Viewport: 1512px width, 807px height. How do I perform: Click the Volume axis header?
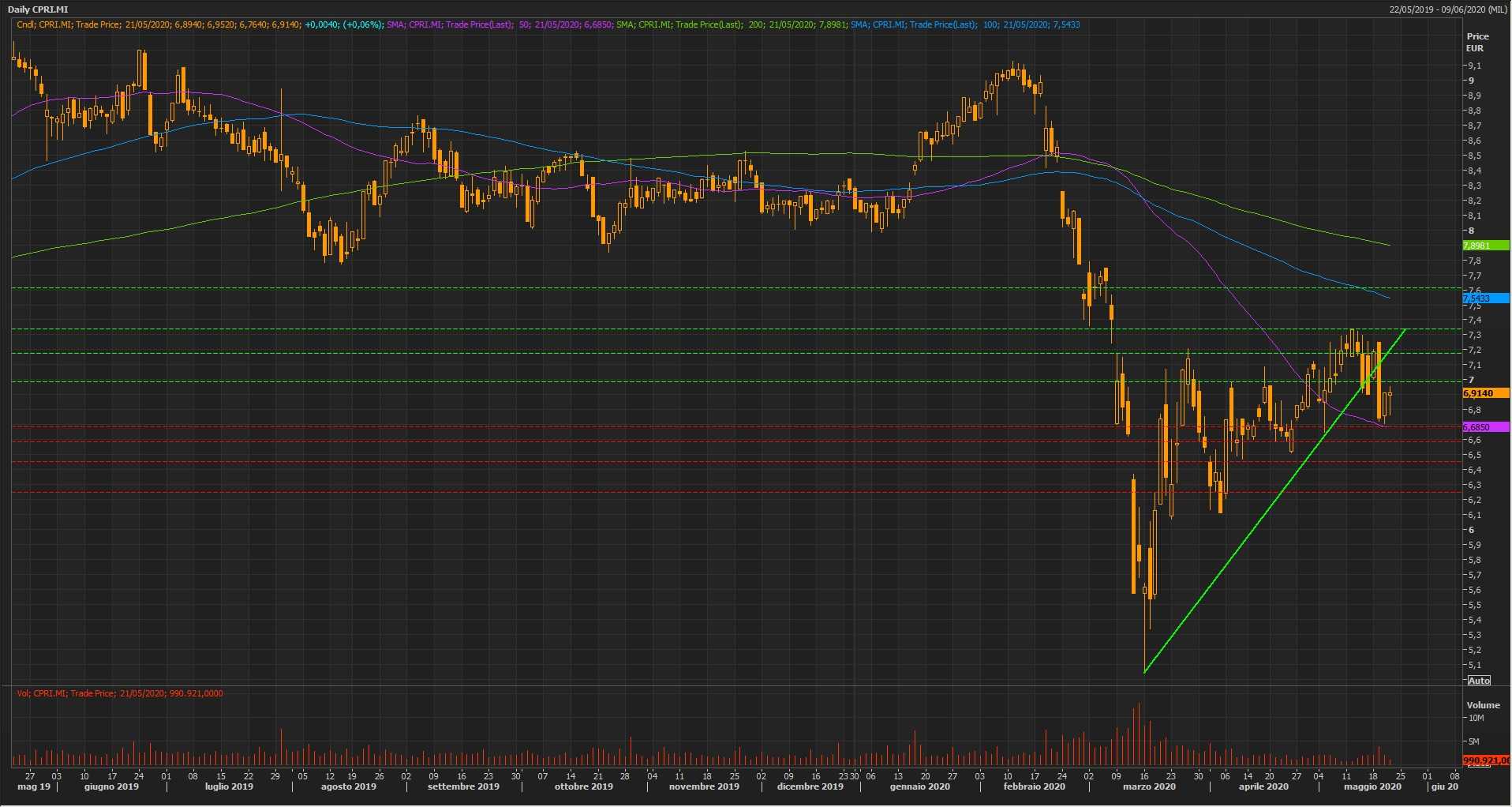pos(1482,705)
